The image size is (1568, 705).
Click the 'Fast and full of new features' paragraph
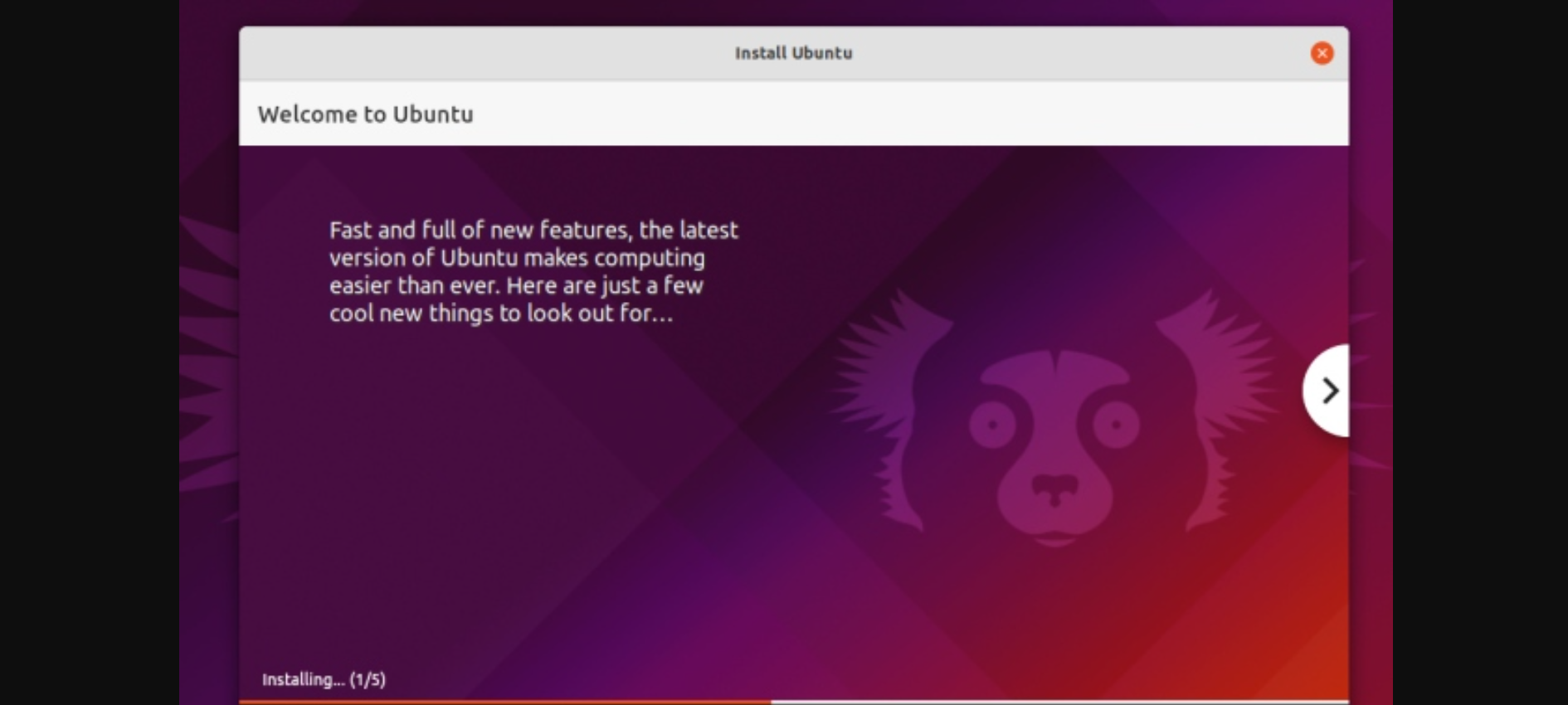click(x=533, y=271)
